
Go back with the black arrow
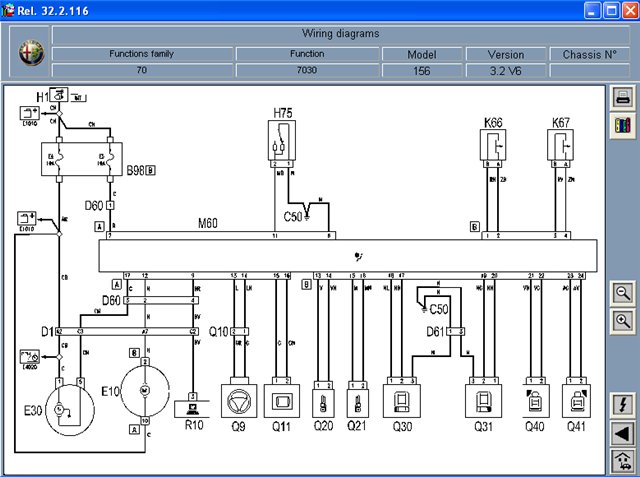pyautogui.click(x=622, y=433)
